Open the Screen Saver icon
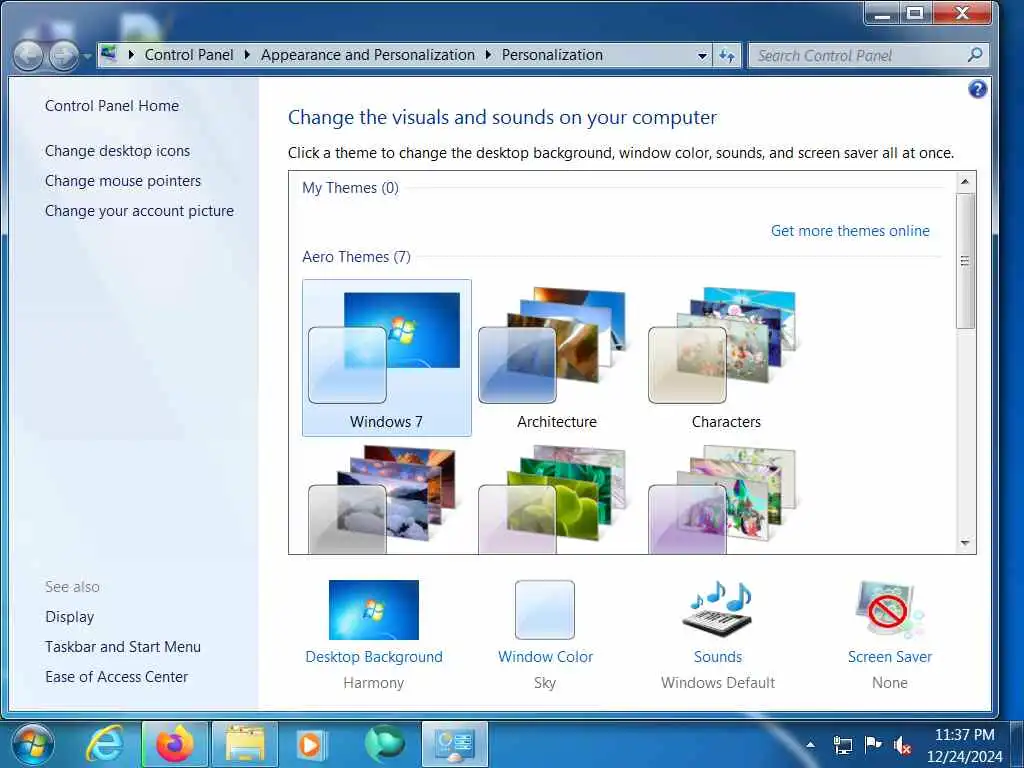Screen dimensions: 1024x768 pyautogui.click(x=889, y=609)
